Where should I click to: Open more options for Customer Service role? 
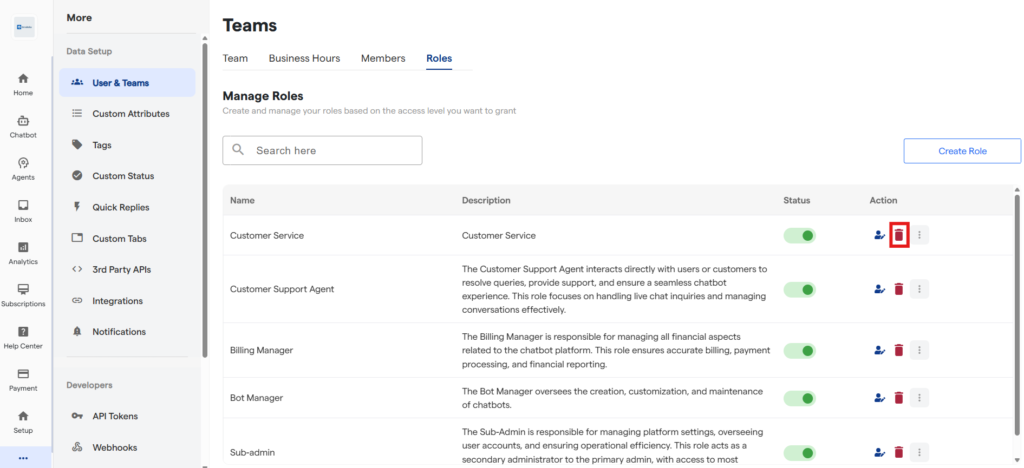tap(920, 235)
